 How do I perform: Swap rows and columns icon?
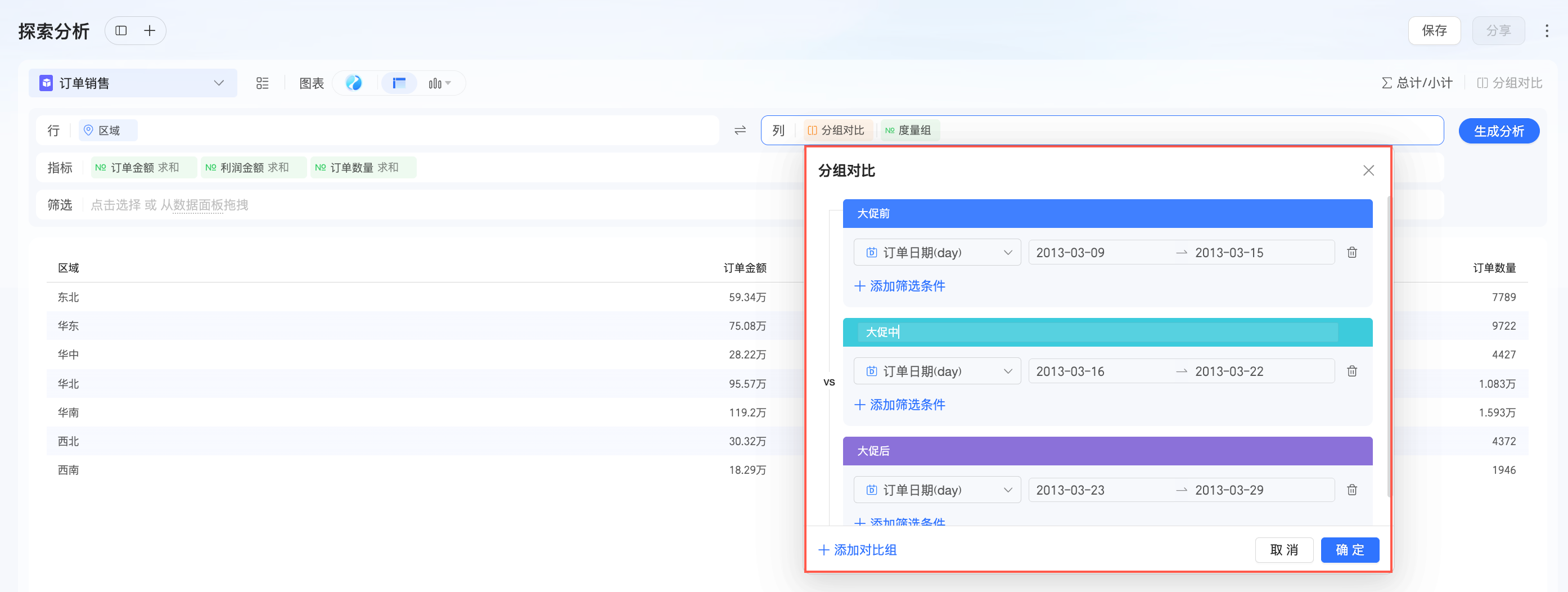pos(740,131)
